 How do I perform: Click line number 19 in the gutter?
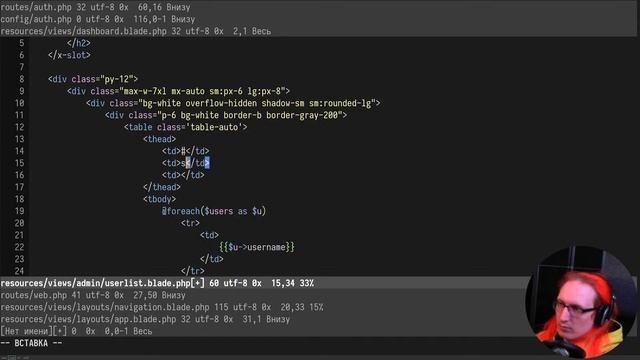[x=19, y=211]
